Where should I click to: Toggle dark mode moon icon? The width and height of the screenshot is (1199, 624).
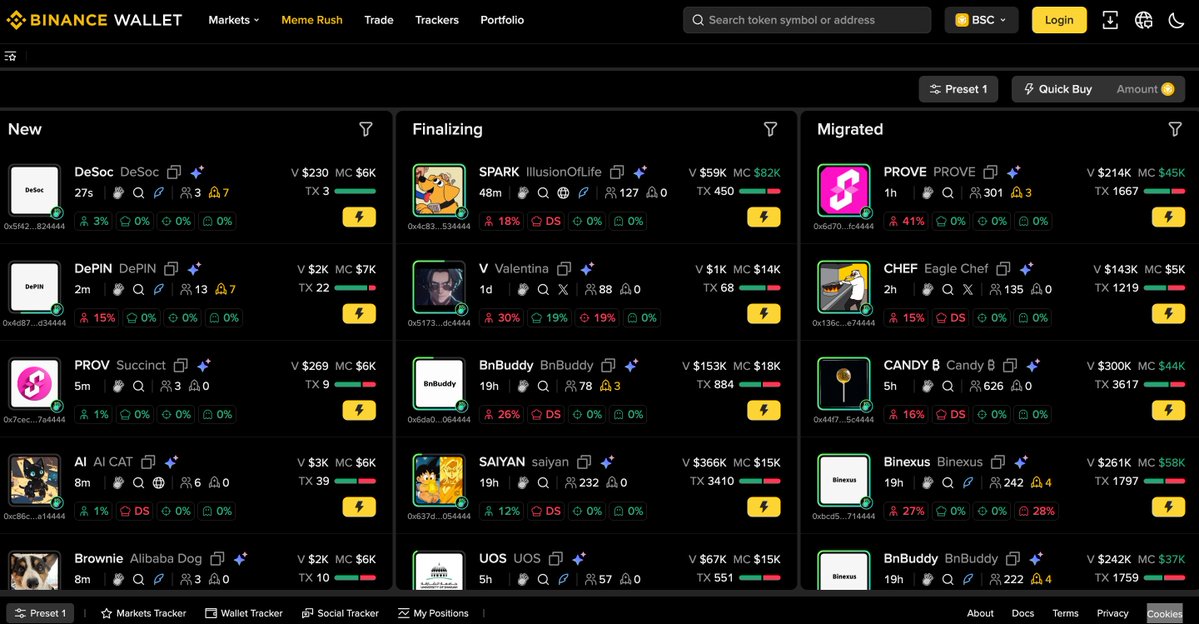click(x=1176, y=21)
